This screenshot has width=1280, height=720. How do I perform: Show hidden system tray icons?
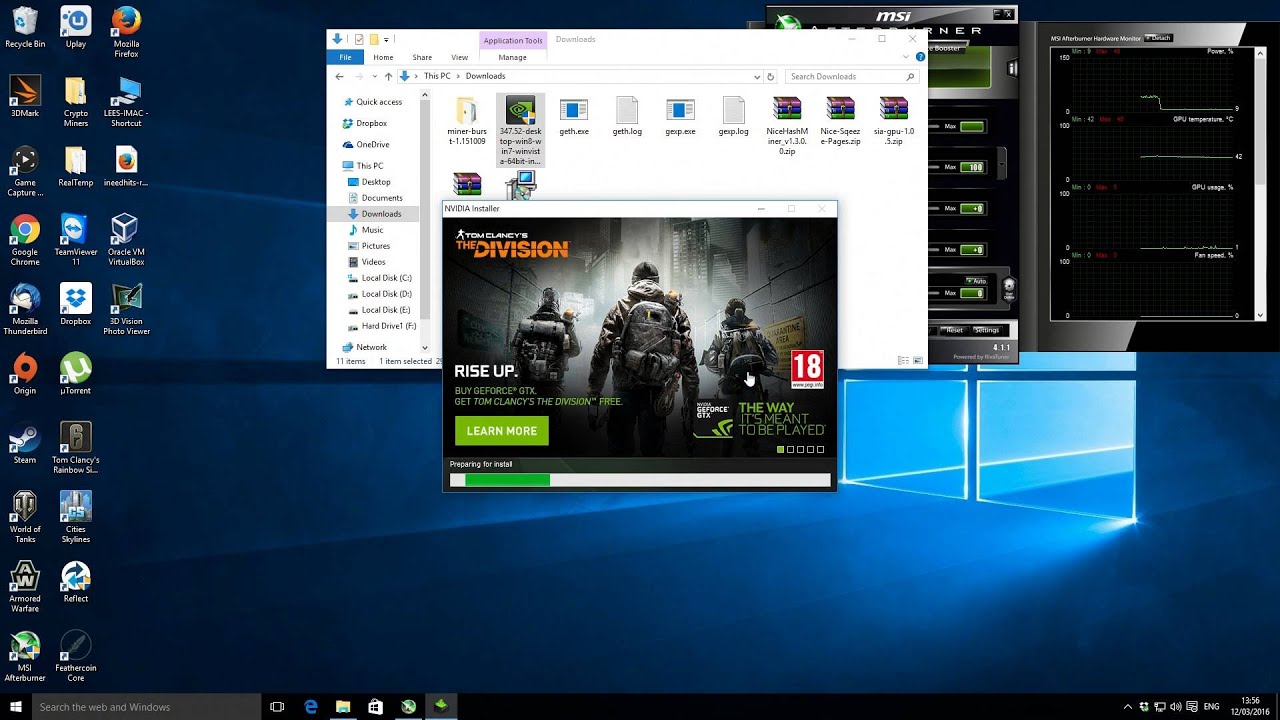(1128, 707)
